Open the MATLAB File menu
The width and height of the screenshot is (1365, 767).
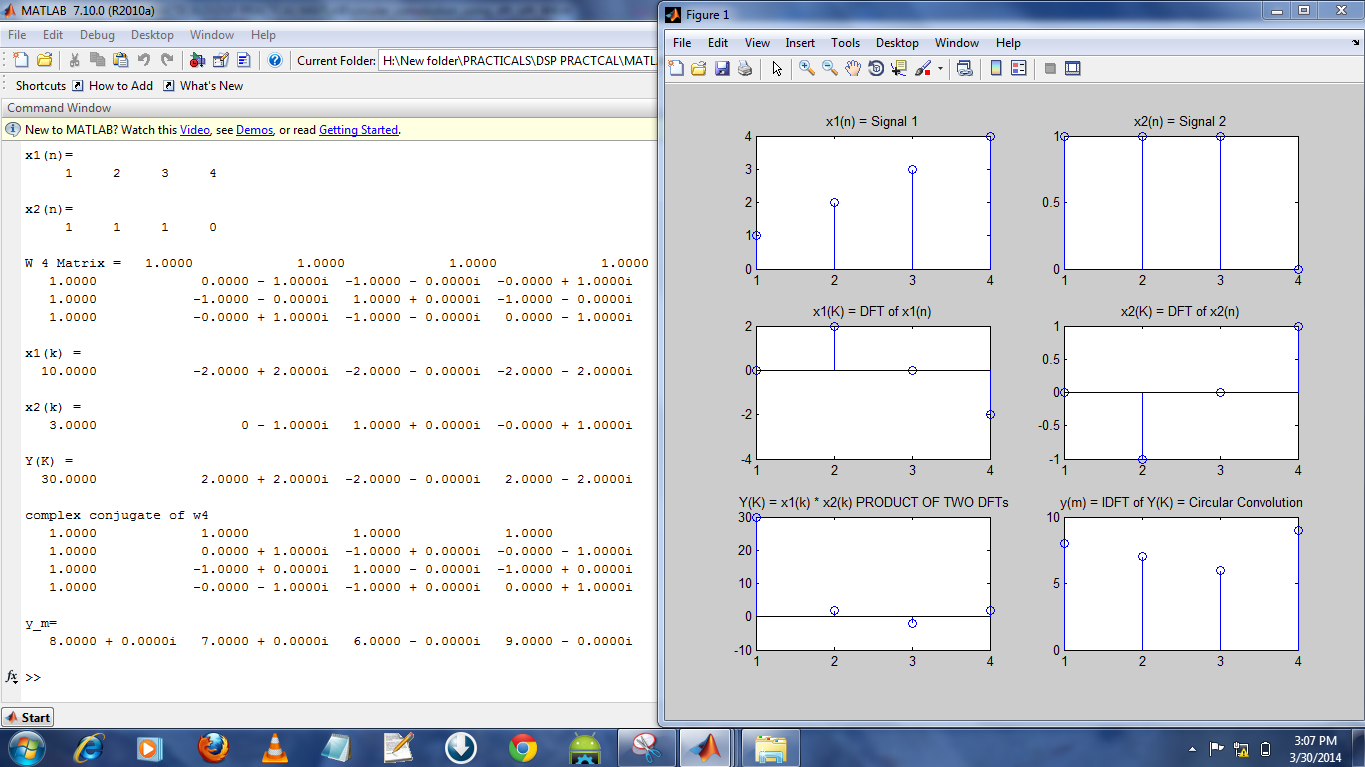coord(17,35)
